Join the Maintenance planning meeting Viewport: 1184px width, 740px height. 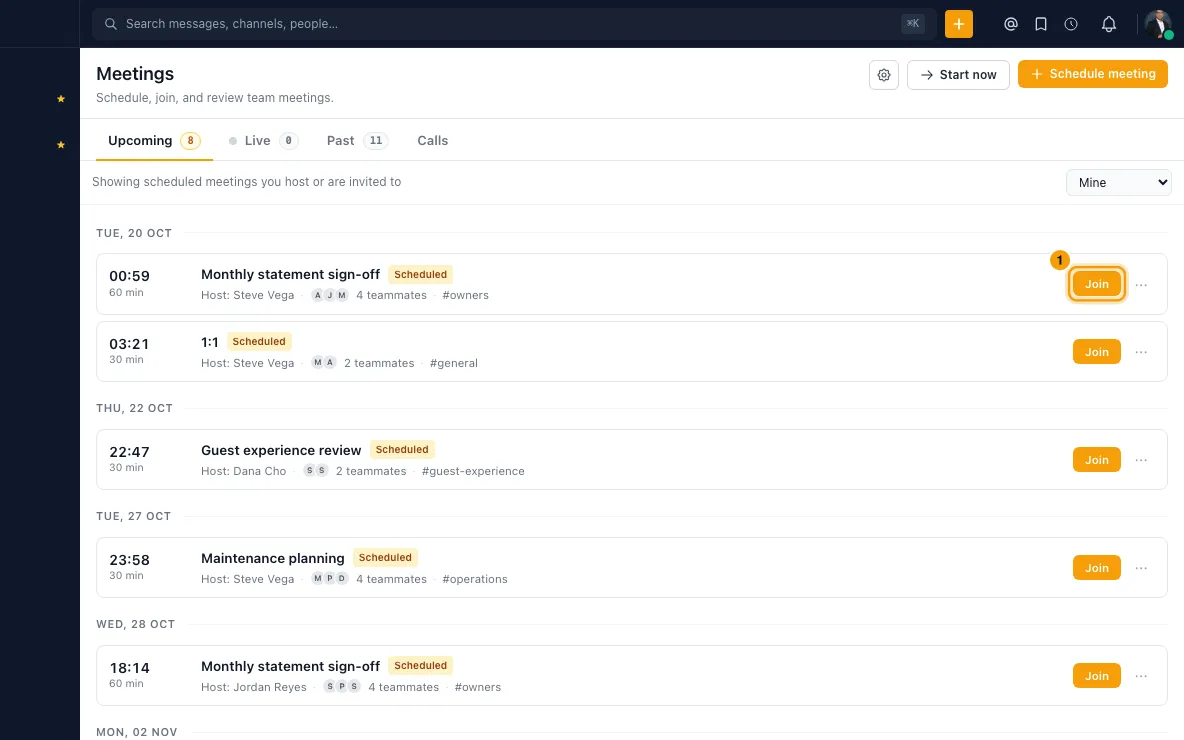pos(1096,568)
